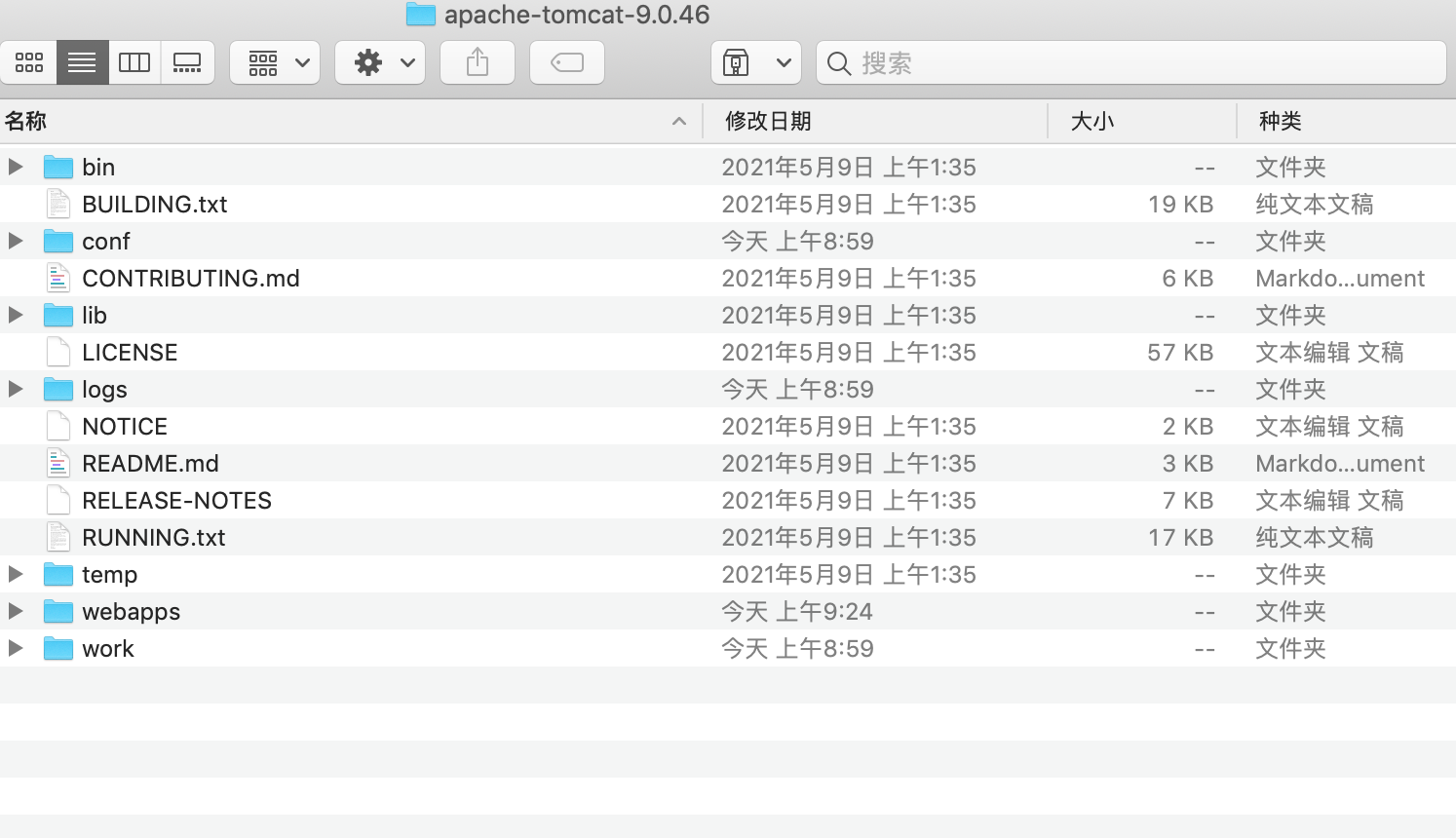Expand the webapps folder

15,611
